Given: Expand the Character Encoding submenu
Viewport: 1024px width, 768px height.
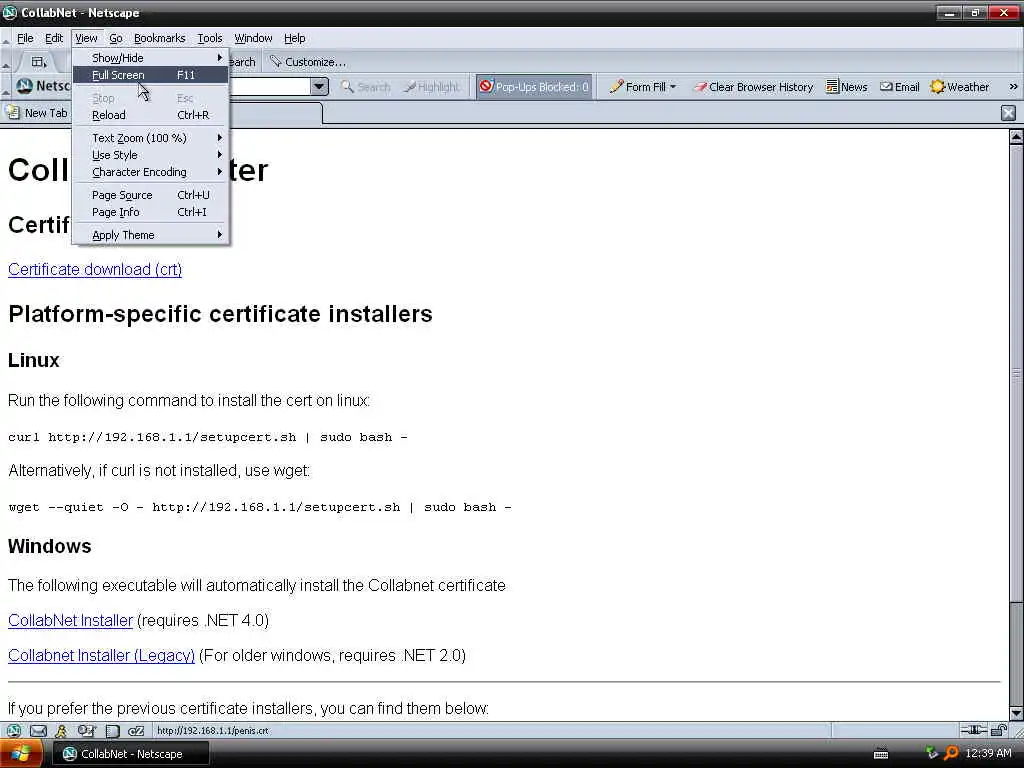Looking at the screenshot, I should click(150, 172).
